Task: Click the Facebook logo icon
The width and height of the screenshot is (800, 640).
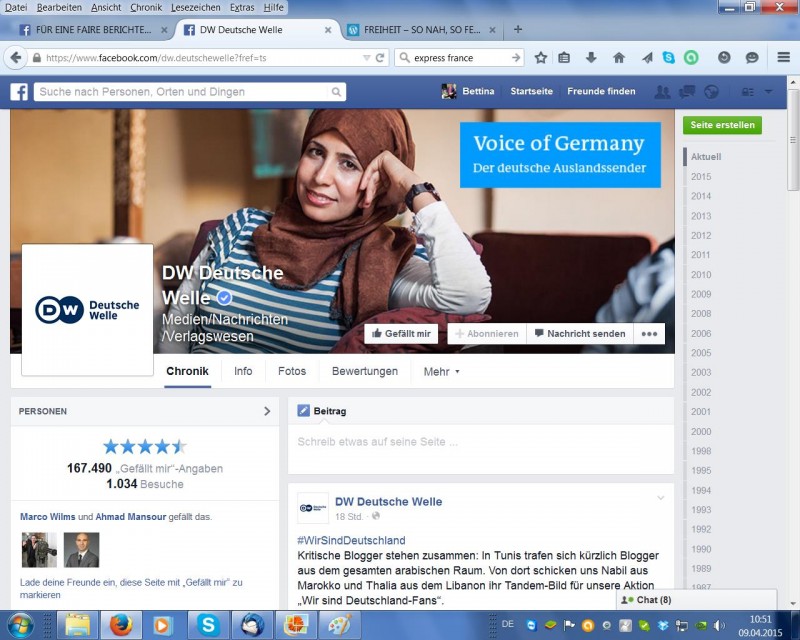Action: 19,92
